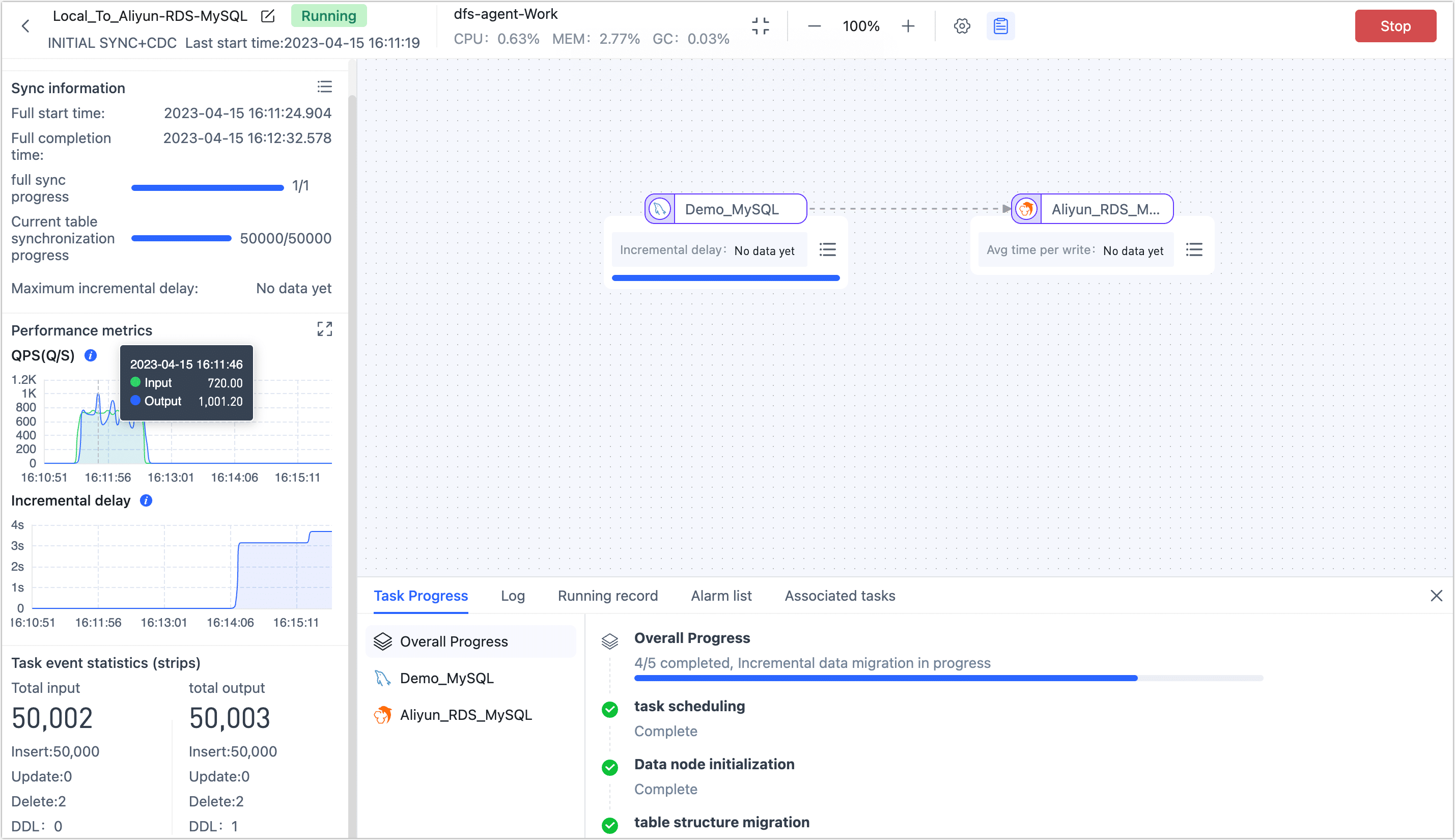Viewport: 1455px width, 840px height.
Task: Open milestone list on the Demo_MySQL node
Action: (827, 249)
